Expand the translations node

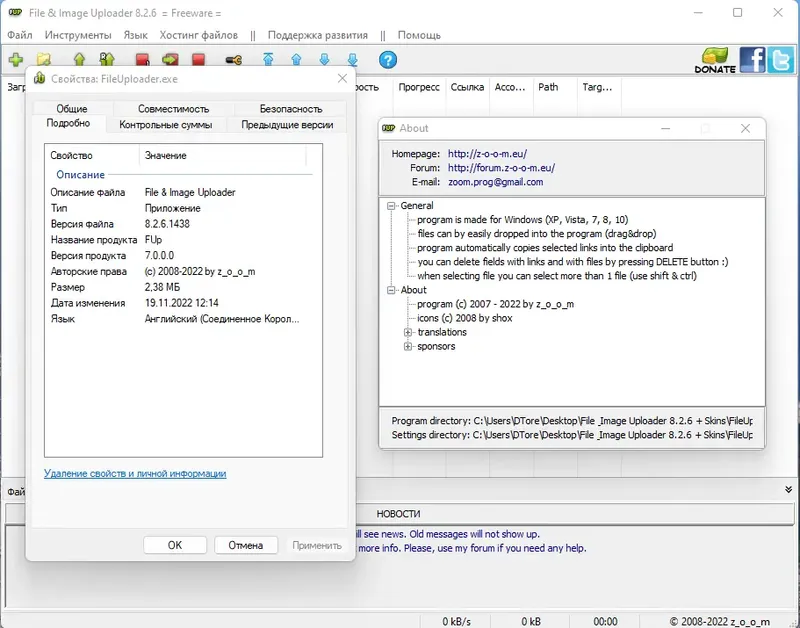tap(408, 333)
